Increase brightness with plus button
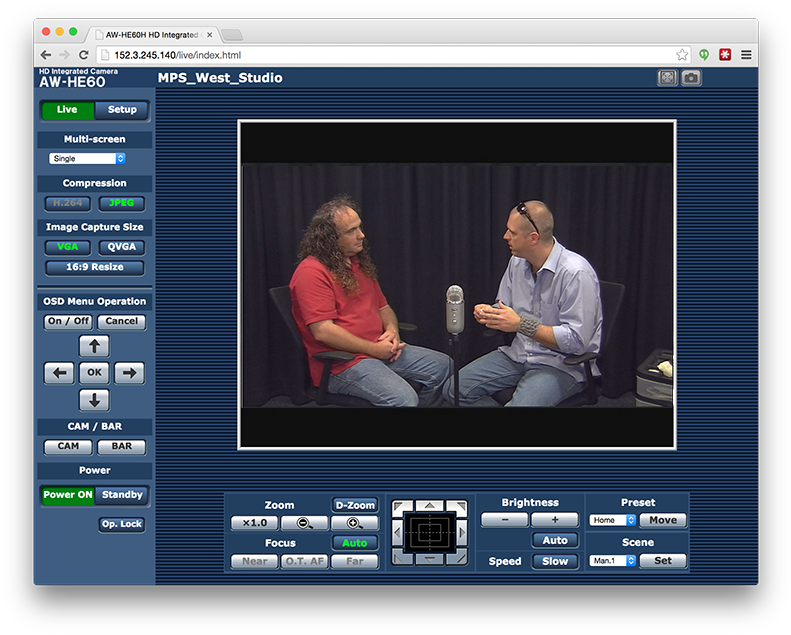 pyautogui.click(x=554, y=520)
